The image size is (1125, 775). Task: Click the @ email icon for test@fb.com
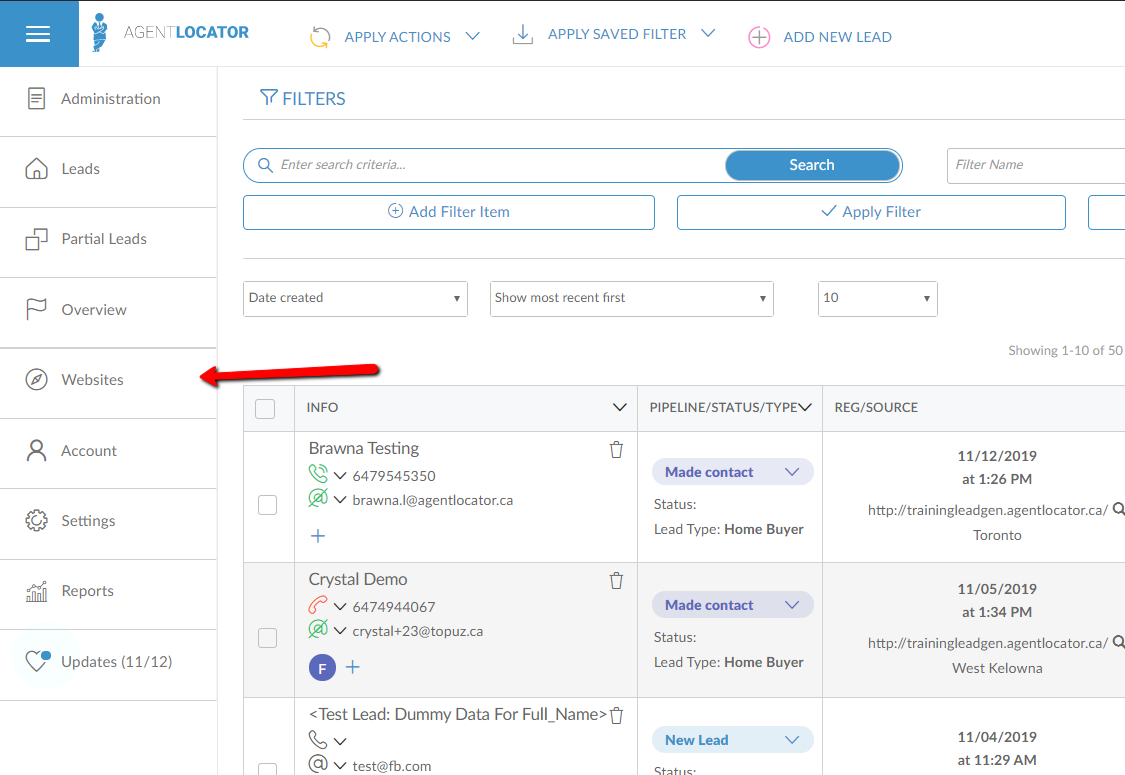click(318, 764)
